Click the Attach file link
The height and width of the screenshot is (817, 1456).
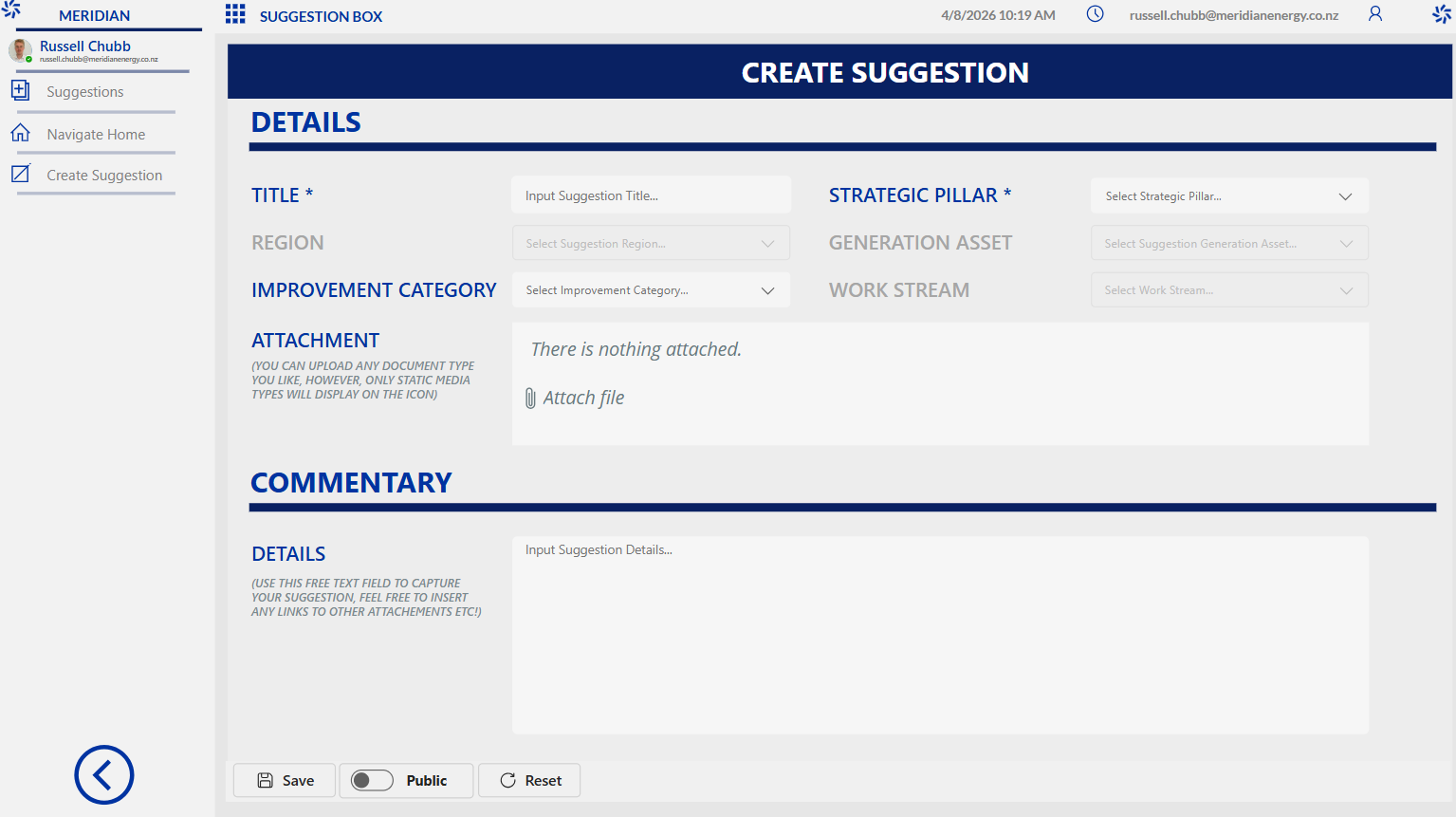[583, 398]
